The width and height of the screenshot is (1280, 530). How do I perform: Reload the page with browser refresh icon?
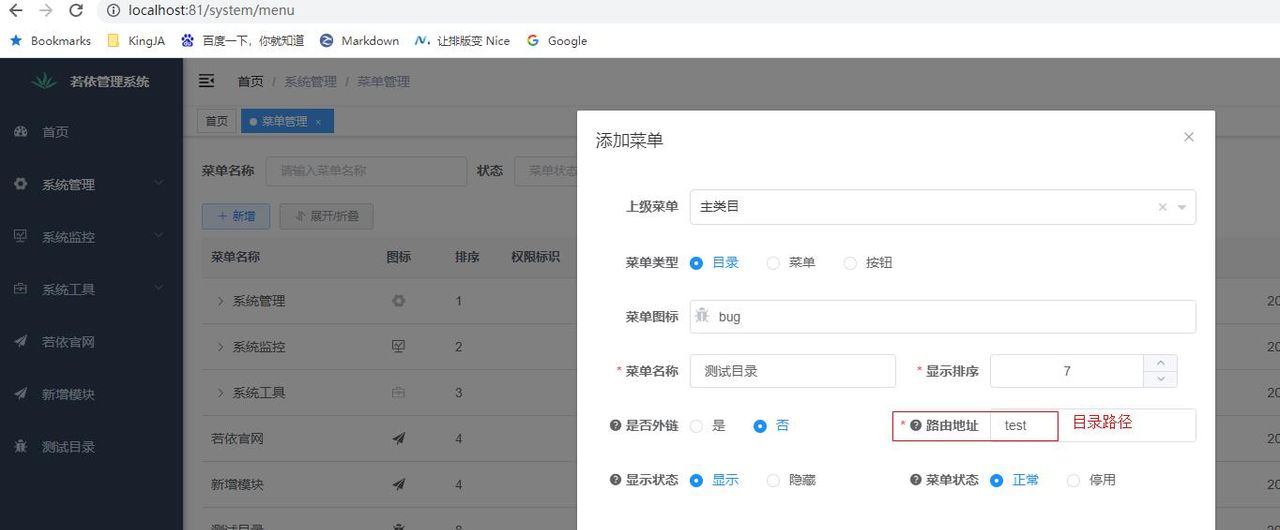click(x=76, y=11)
